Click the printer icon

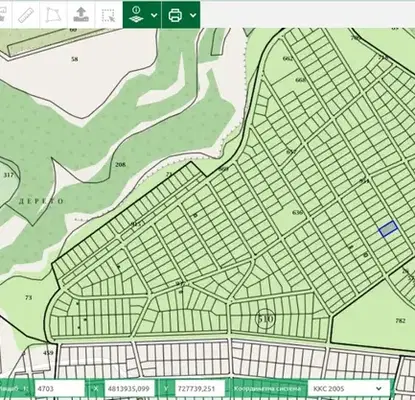[175, 15]
